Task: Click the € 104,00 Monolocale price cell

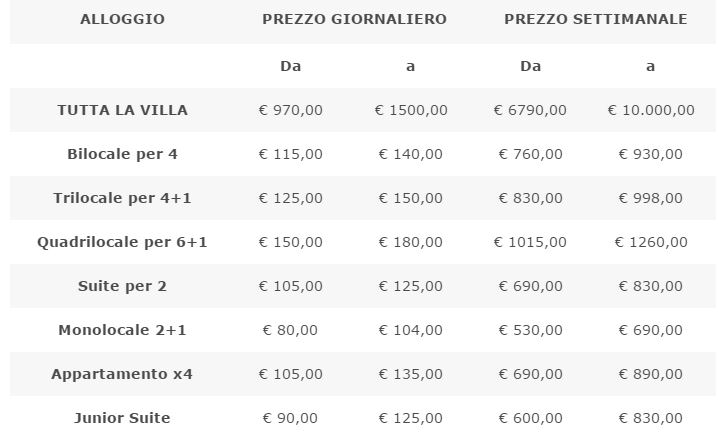Action: [x=411, y=330]
